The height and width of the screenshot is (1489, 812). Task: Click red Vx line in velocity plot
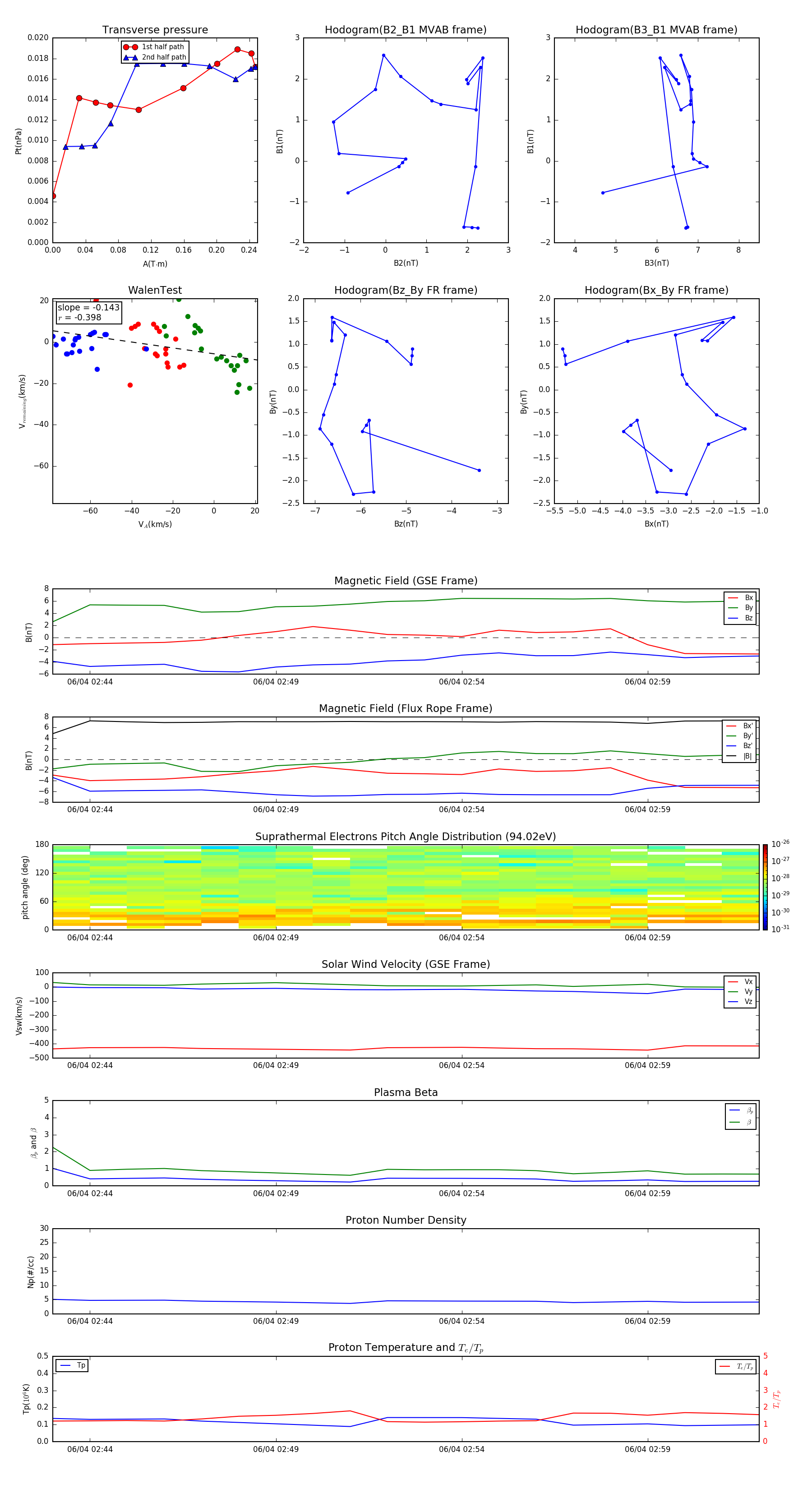(x=406, y=1048)
